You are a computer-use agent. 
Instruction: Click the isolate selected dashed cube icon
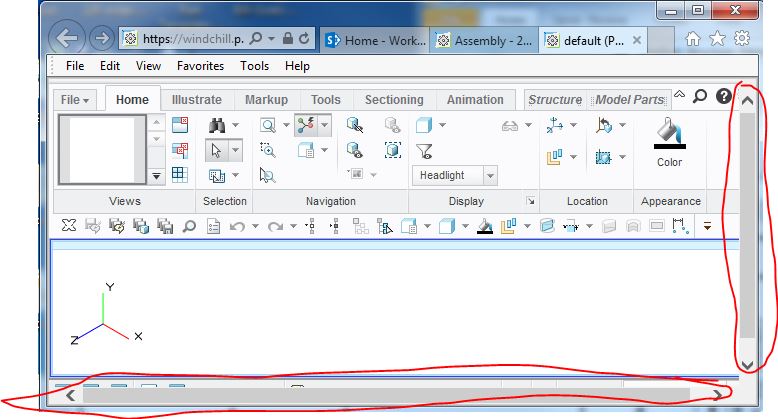click(x=393, y=149)
